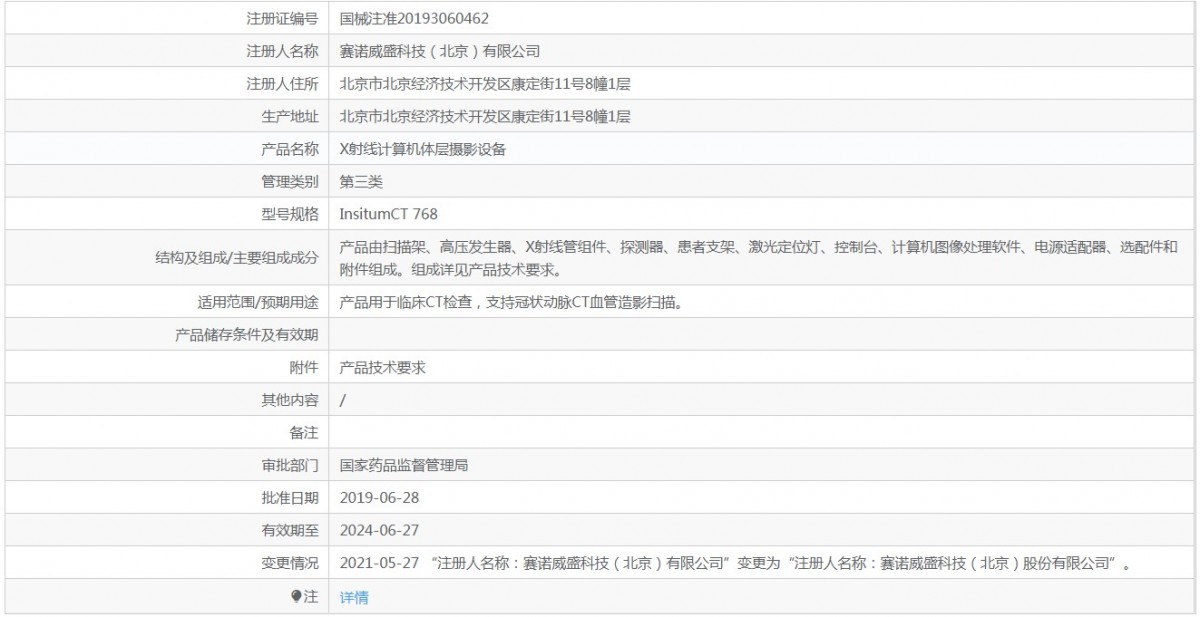Click the 产品名称 label
This screenshot has height=617, width=1200.
click(289, 150)
